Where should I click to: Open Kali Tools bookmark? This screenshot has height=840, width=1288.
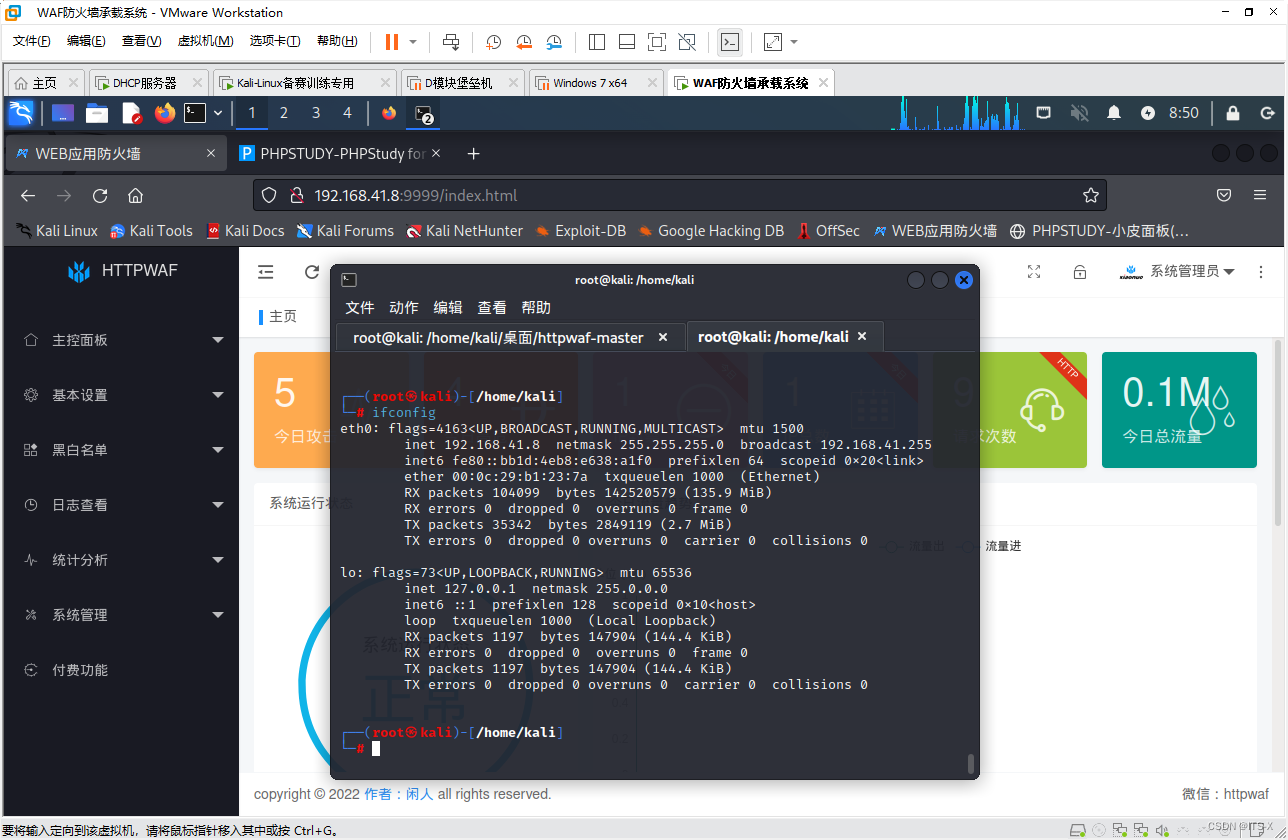pyautogui.click(x=151, y=230)
